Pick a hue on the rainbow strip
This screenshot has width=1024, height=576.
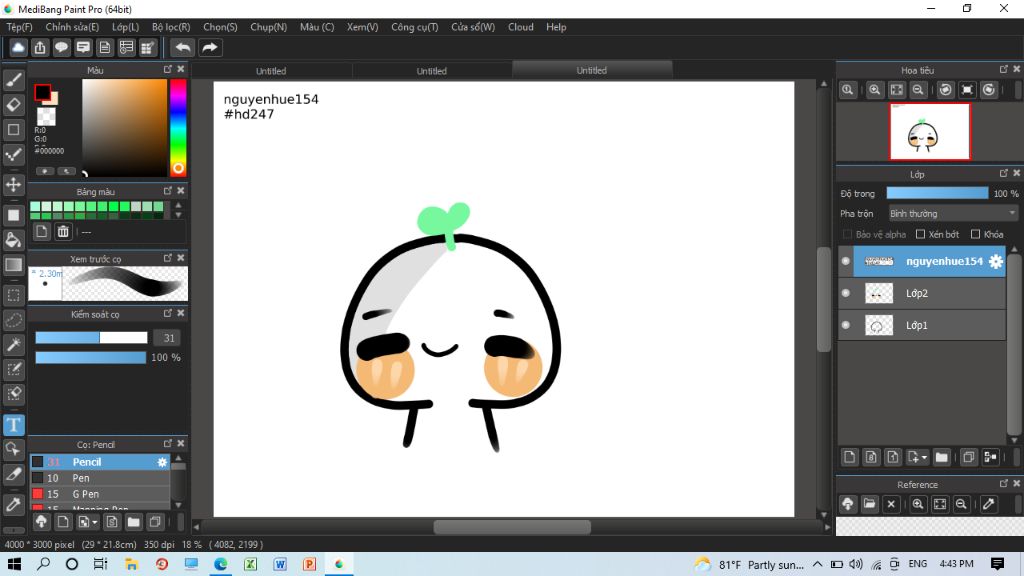click(178, 127)
